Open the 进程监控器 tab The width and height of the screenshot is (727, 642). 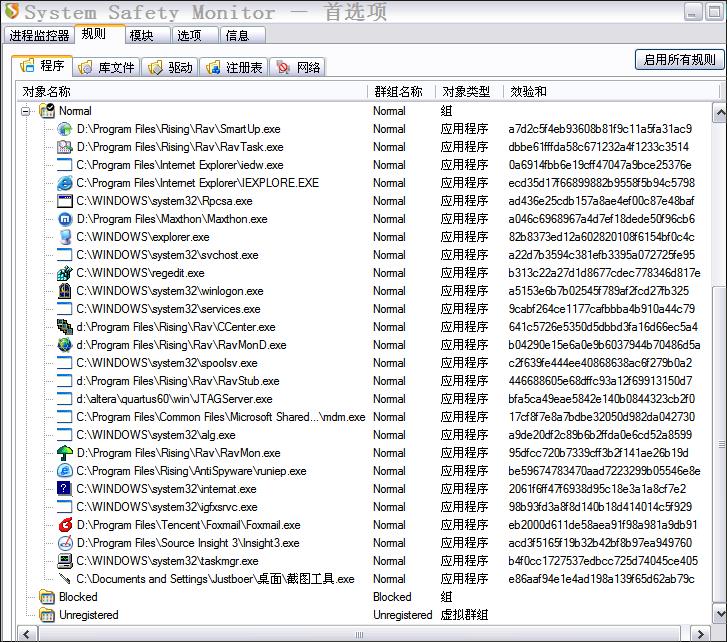(x=39, y=36)
